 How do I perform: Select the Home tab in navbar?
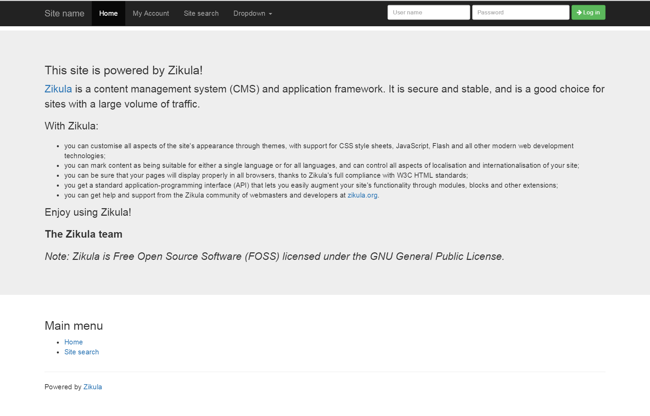[x=108, y=13]
